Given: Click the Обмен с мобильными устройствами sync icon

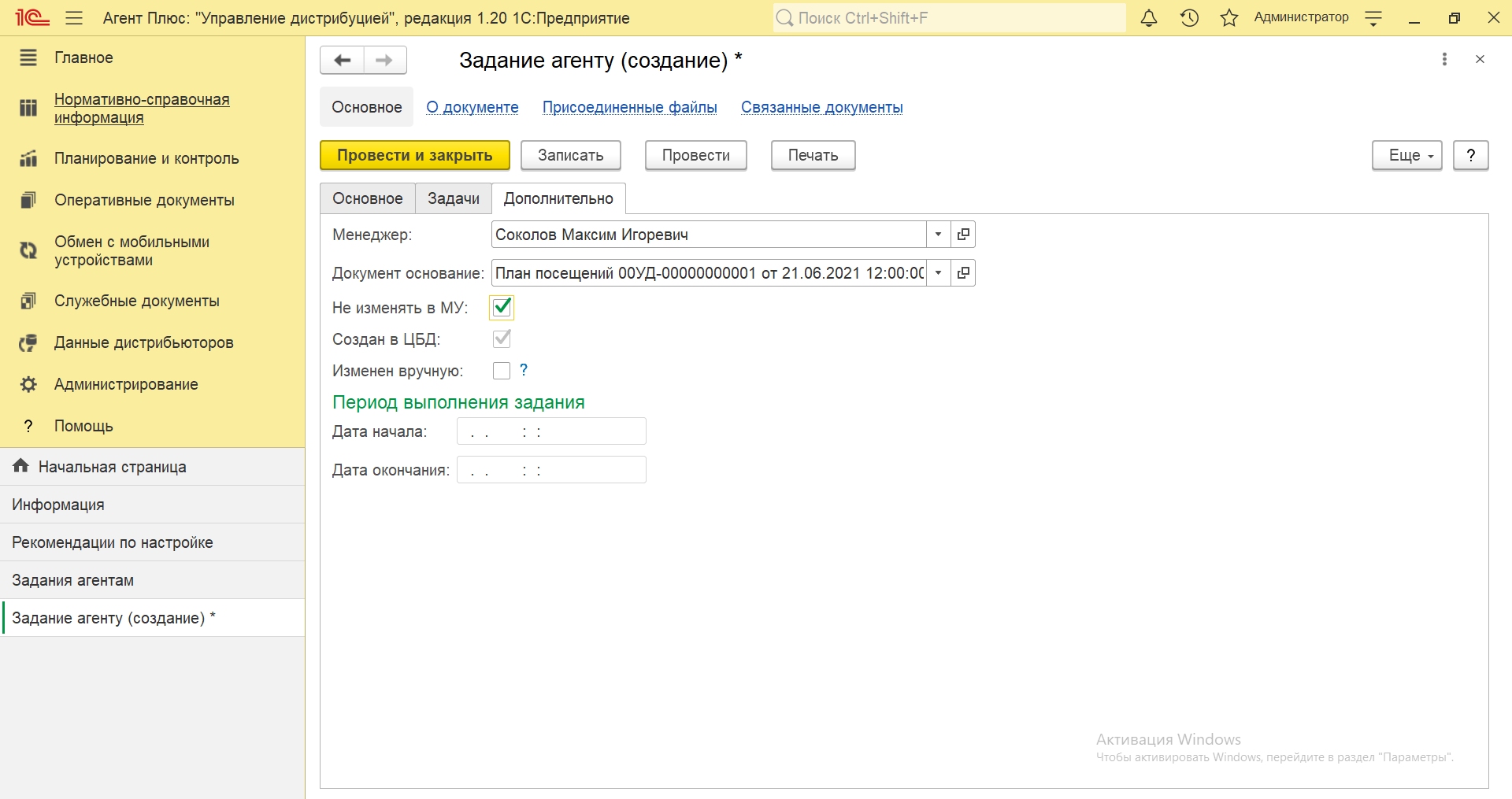Looking at the screenshot, I should tap(28, 250).
